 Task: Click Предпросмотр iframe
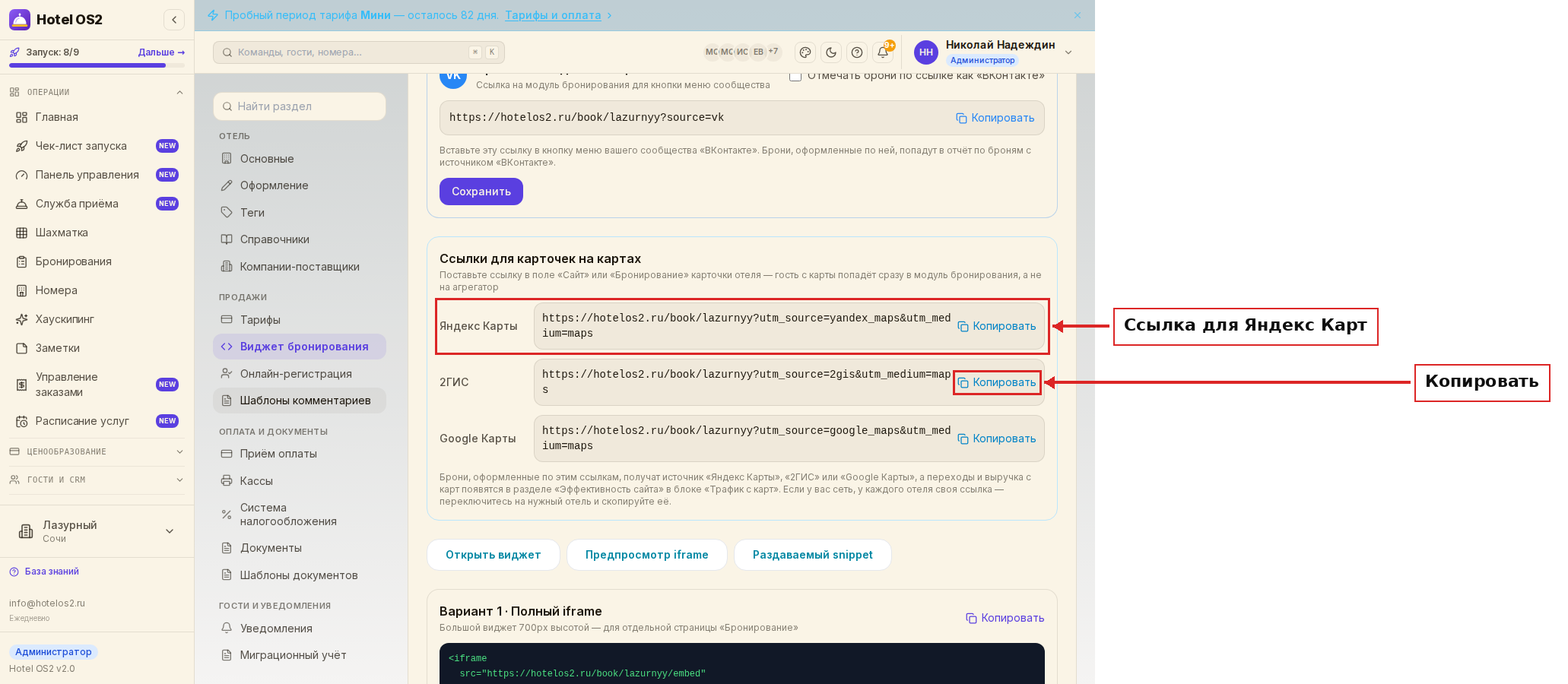[647, 555]
